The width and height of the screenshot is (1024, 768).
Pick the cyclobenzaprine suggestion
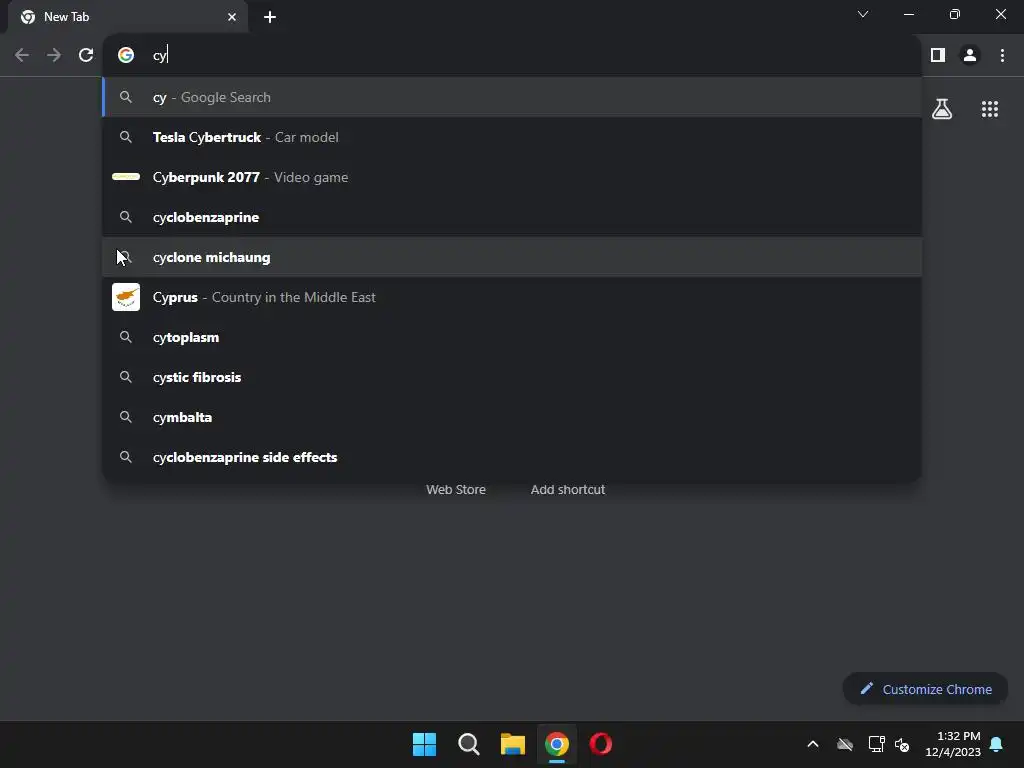[512, 217]
